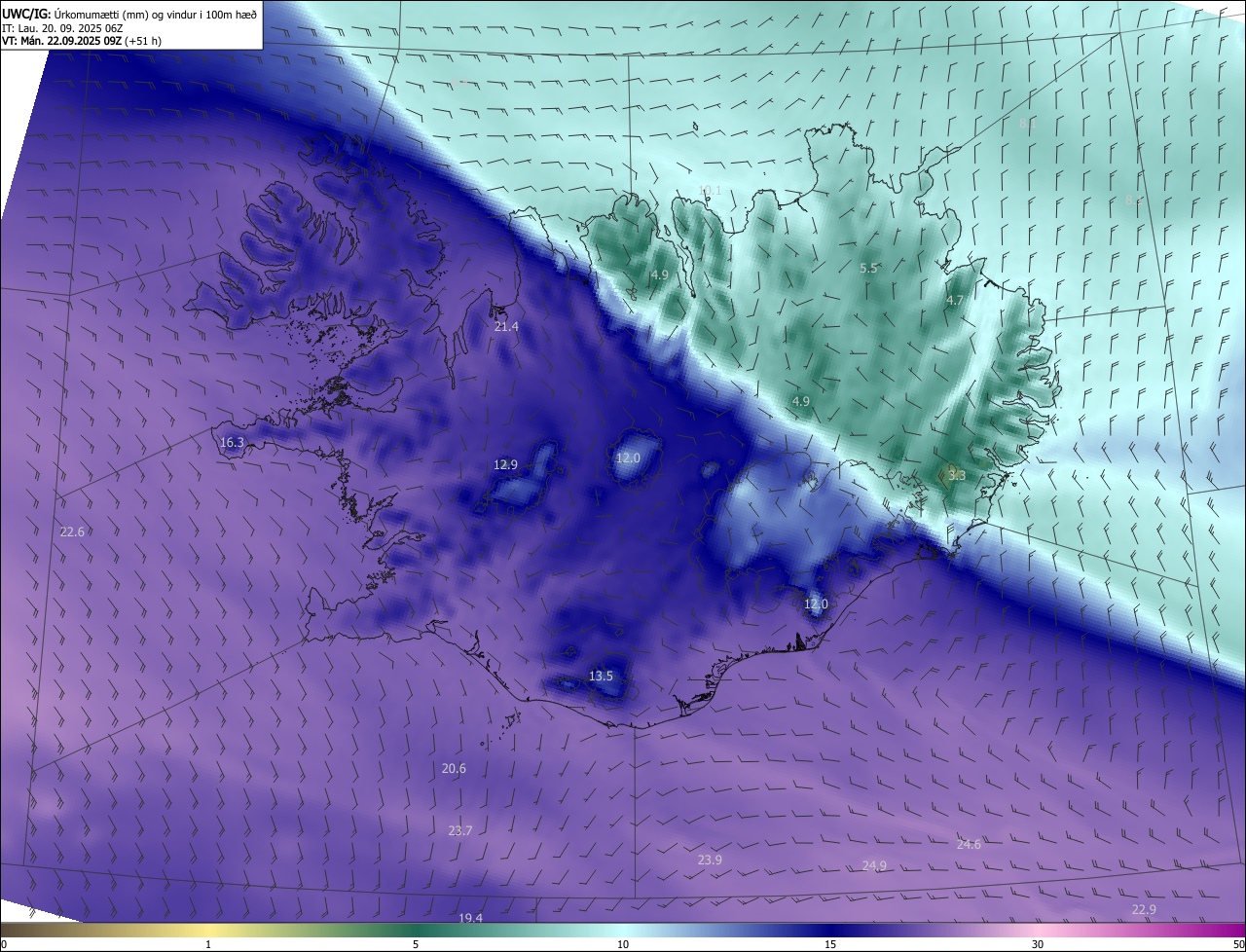
Task: Click the title "Úrkomumætti (mm) og vindur í 100m hæð"
Action: pos(155,13)
